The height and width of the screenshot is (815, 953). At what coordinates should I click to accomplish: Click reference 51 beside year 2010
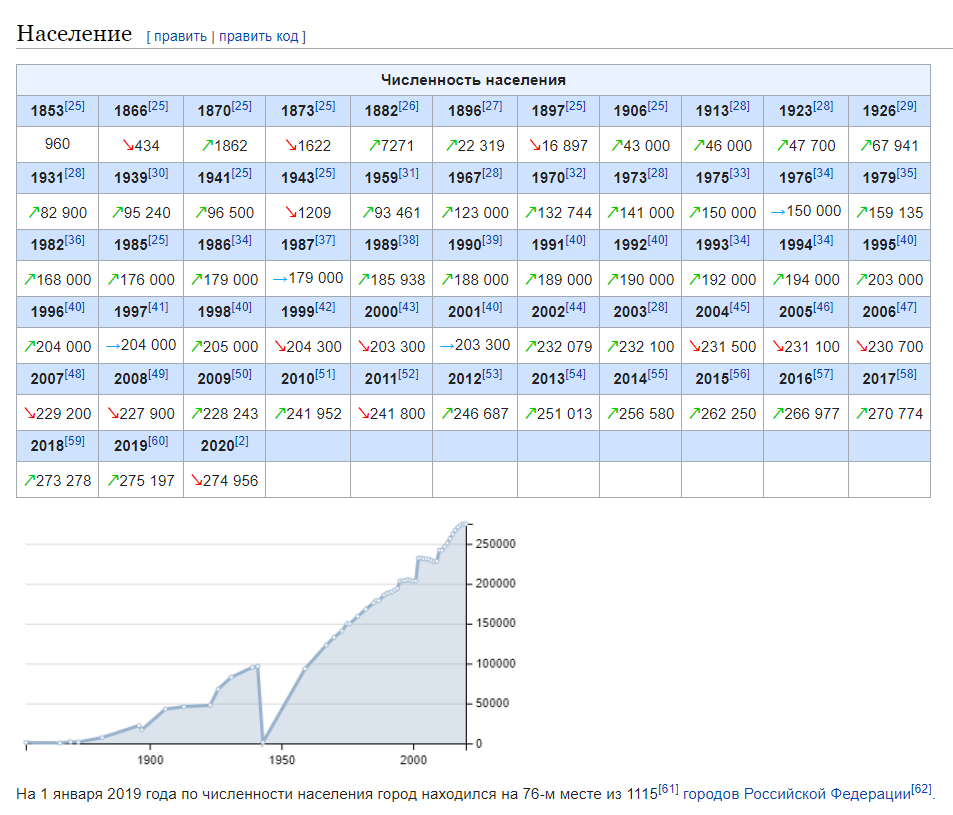[325, 374]
